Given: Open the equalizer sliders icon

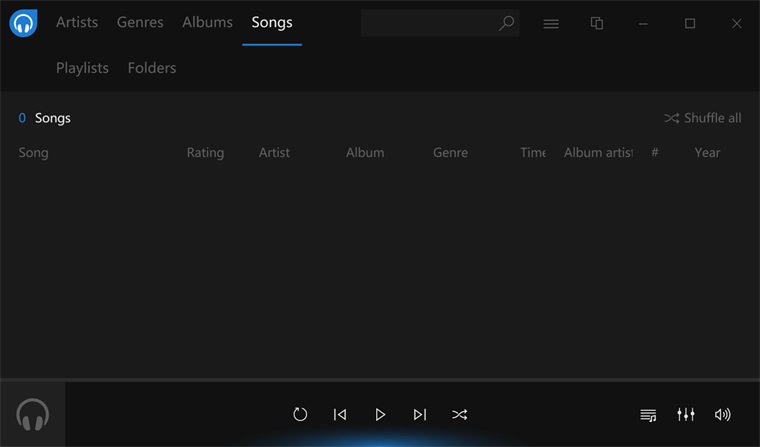Looking at the screenshot, I should pos(685,414).
